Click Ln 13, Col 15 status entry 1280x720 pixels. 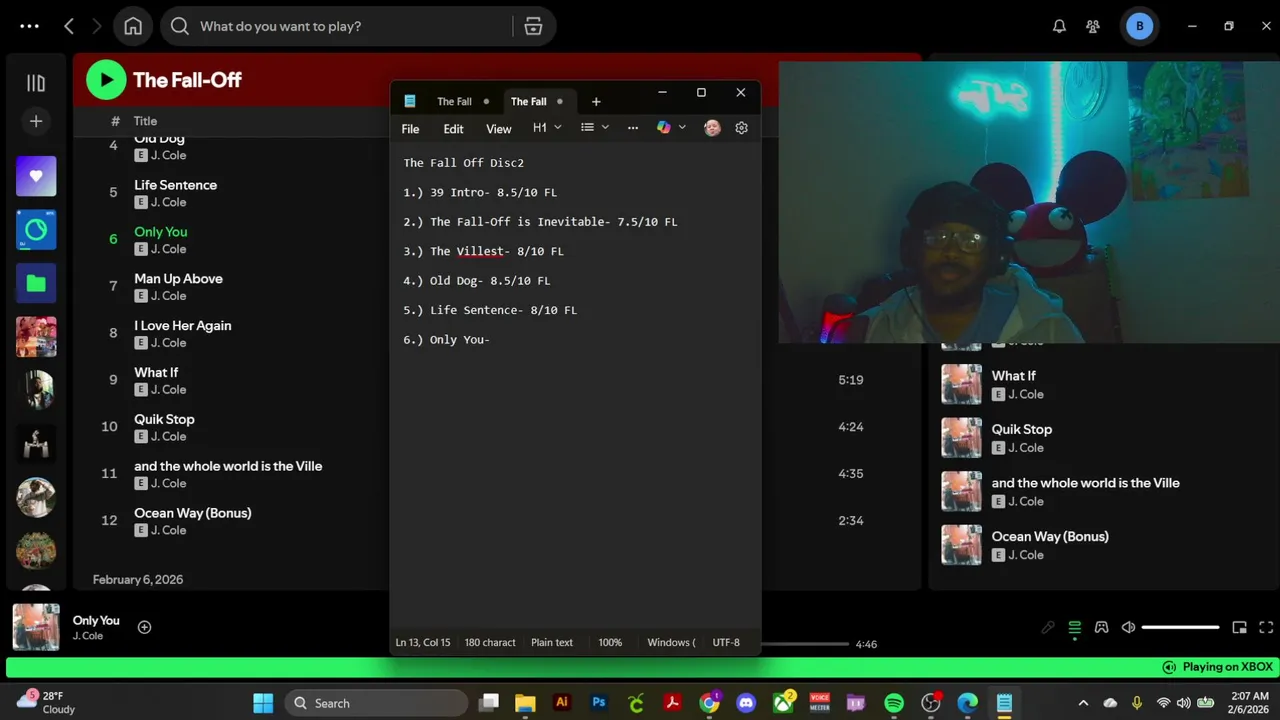point(423,643)
